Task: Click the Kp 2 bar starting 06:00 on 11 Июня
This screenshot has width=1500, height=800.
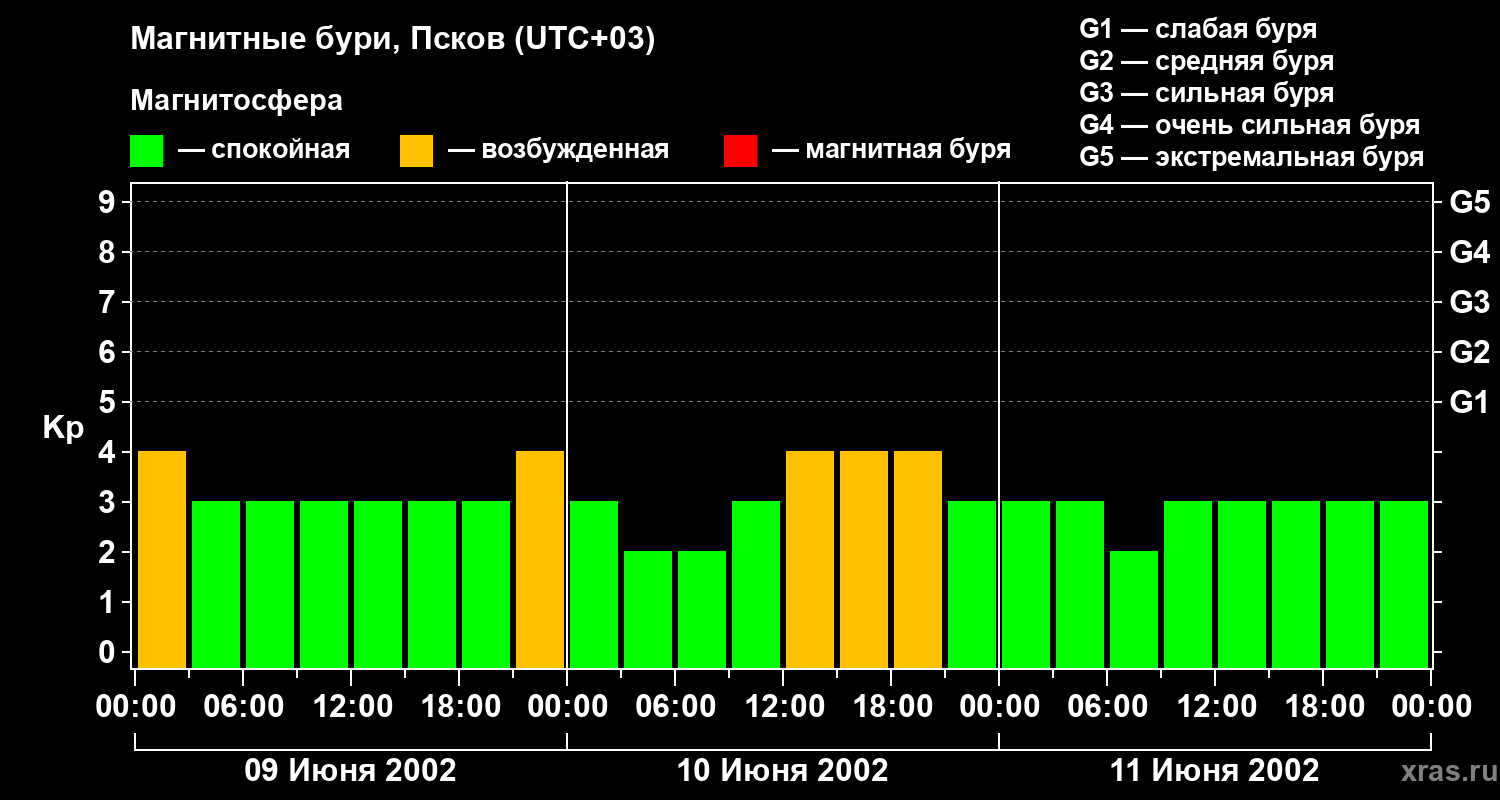Action: click(x=1134, y=610)
